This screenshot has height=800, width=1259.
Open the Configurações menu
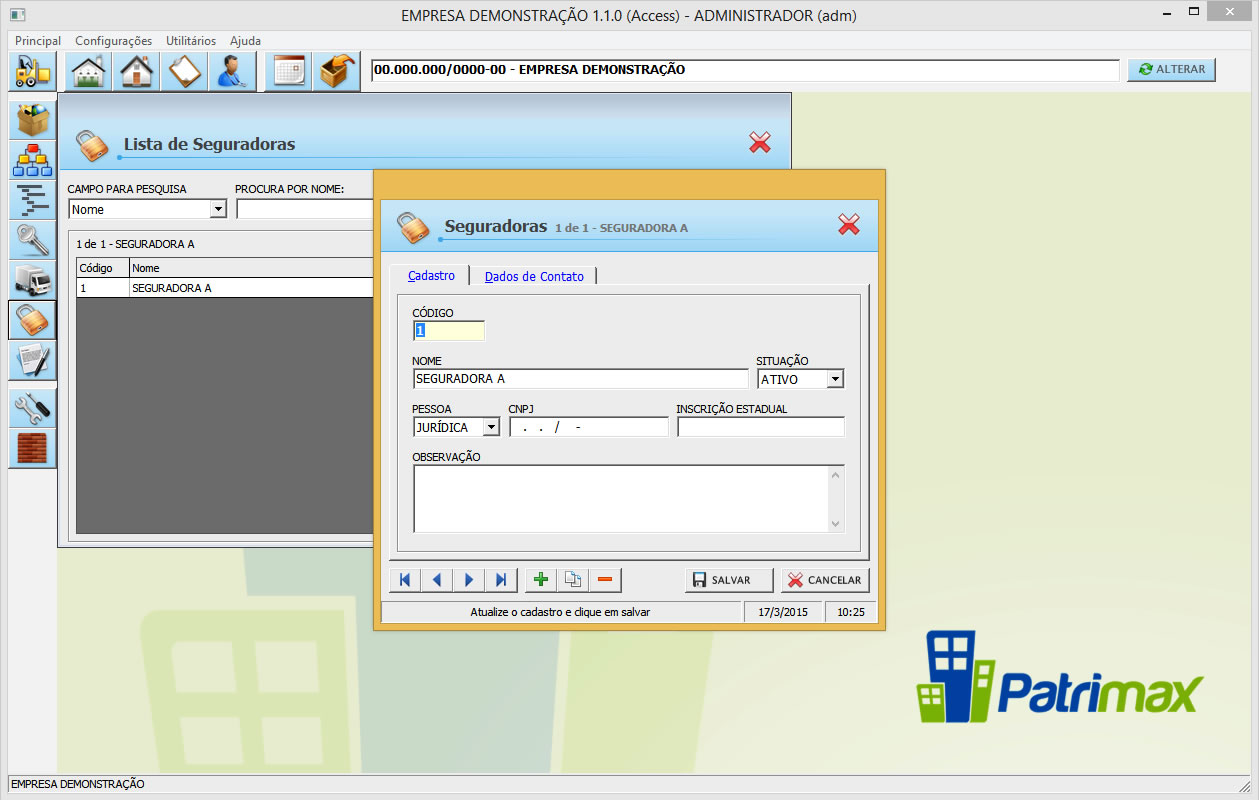pos(114,41)
